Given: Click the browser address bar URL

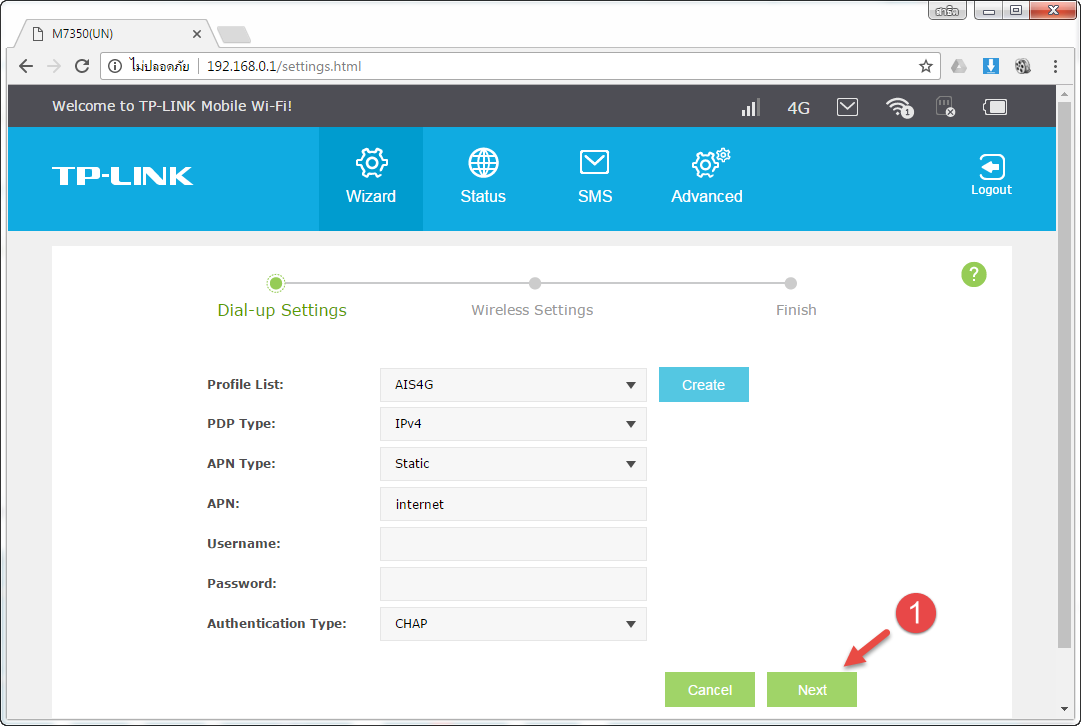Looking at the screenshot, I should pos(284,66).
